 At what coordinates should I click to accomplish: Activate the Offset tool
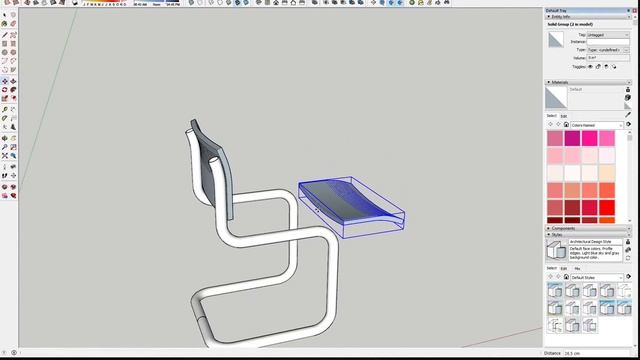pos(13,98)
